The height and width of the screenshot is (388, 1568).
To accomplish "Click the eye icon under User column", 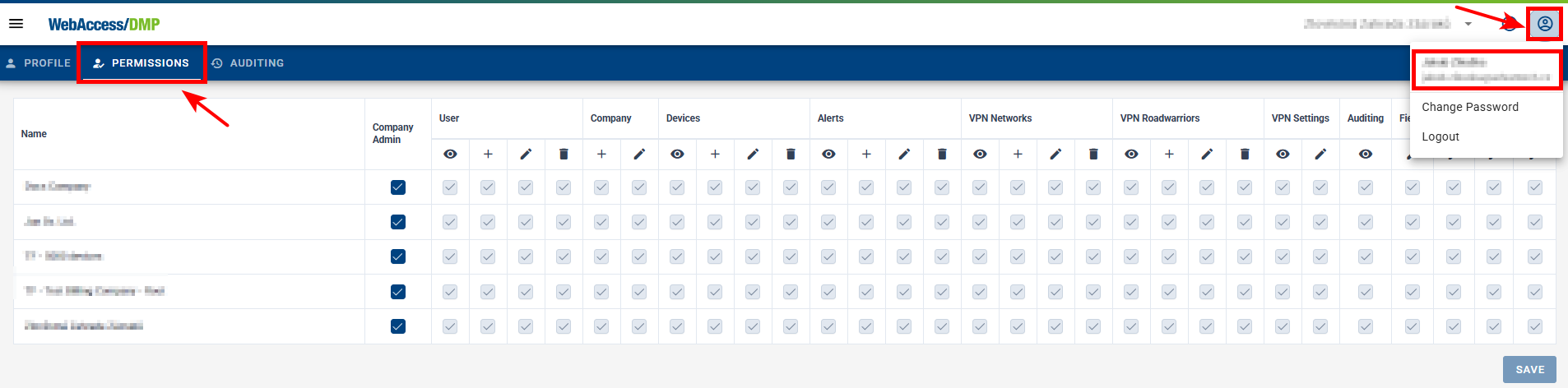I will (450, 155).
